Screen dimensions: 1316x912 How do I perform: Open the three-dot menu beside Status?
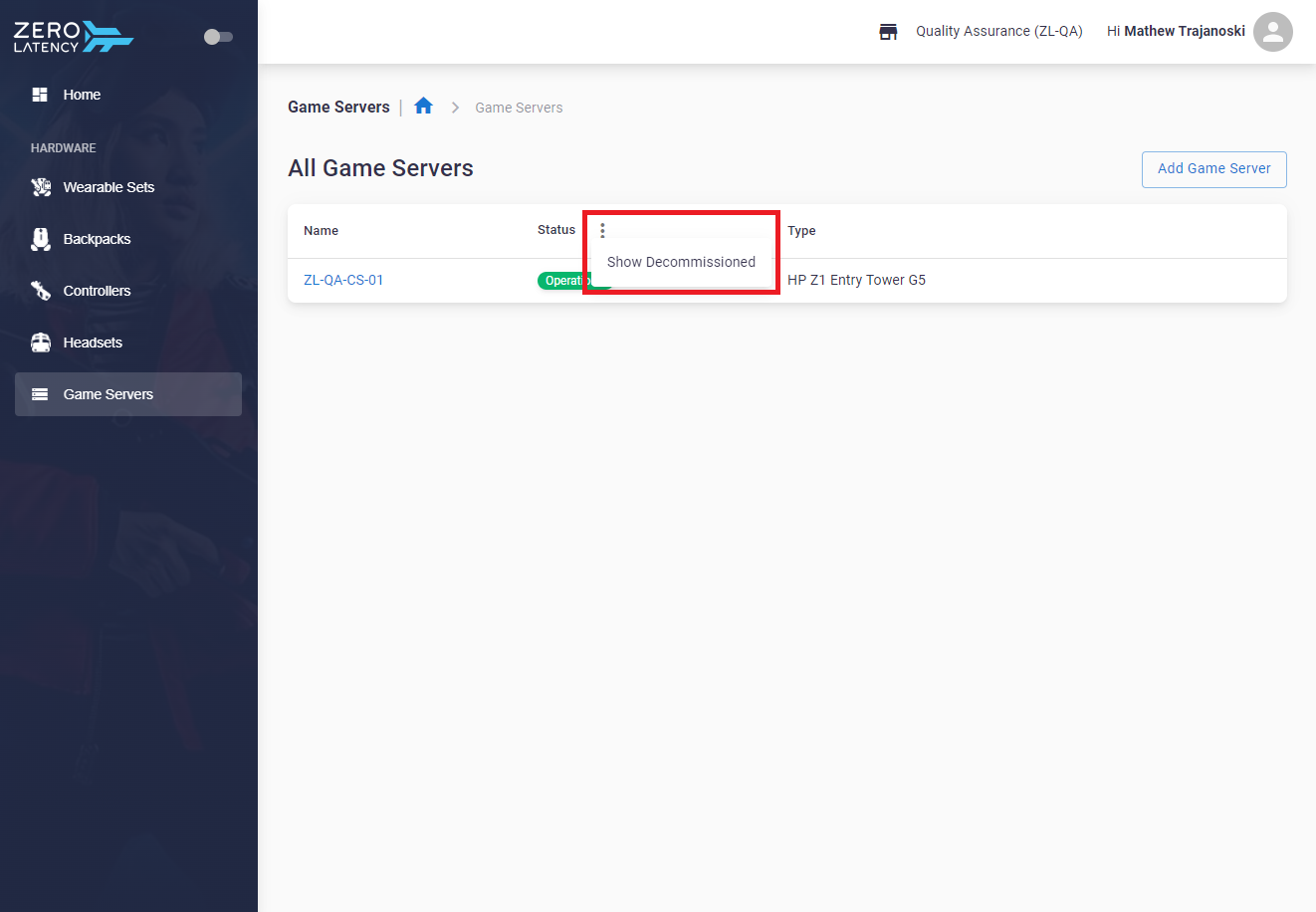tap(602, 230)
